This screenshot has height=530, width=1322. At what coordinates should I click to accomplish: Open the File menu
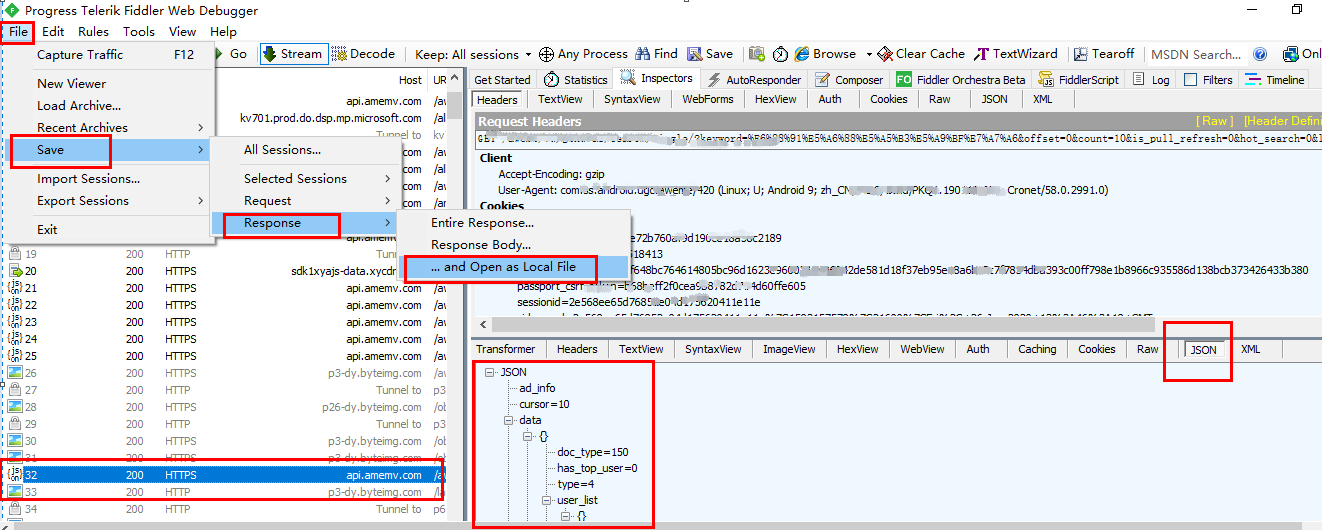(19, 31)
